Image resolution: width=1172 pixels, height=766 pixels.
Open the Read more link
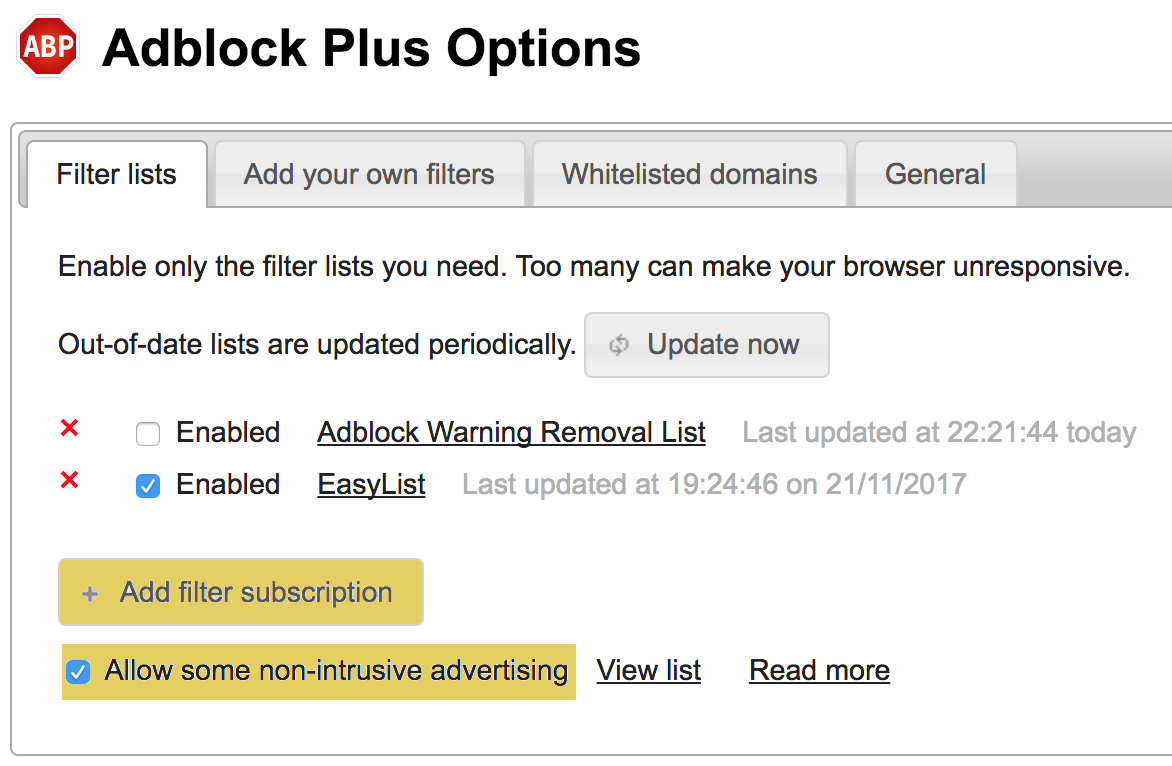[x=819, y=670]
